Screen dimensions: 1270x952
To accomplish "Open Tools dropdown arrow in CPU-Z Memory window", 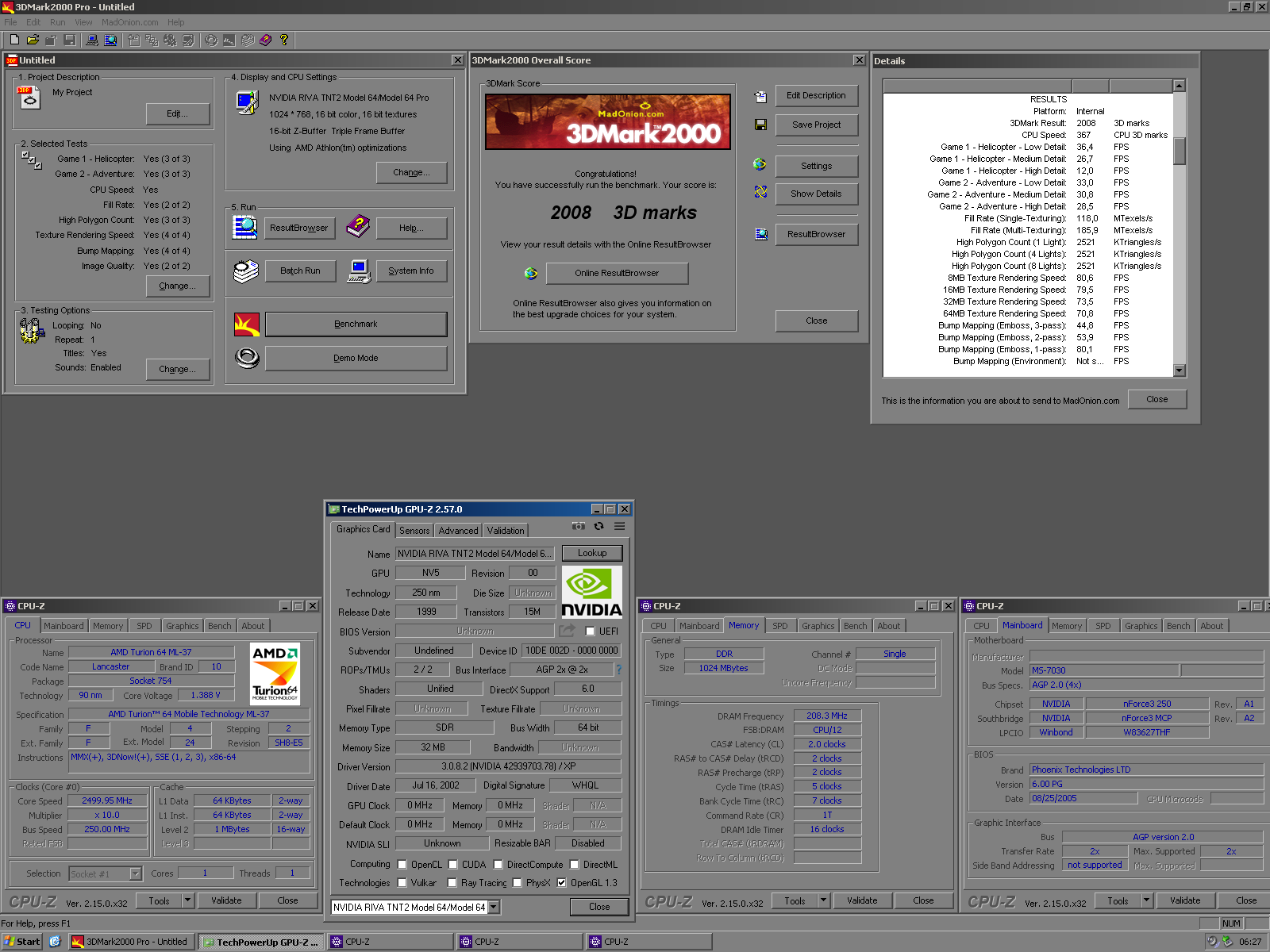I will pyautogui.click(x=823, y=900).
